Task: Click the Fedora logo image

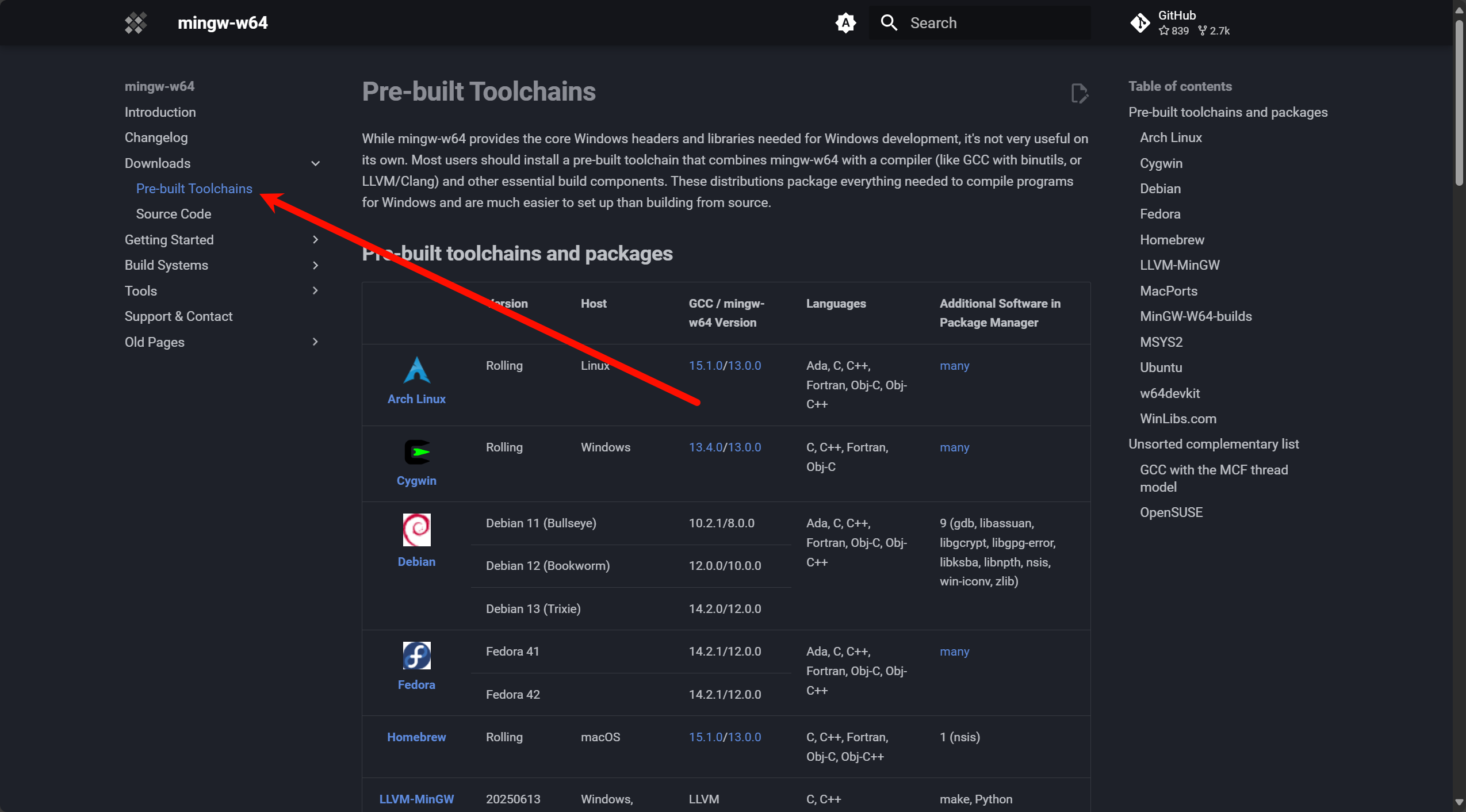Action: point(416,656)
